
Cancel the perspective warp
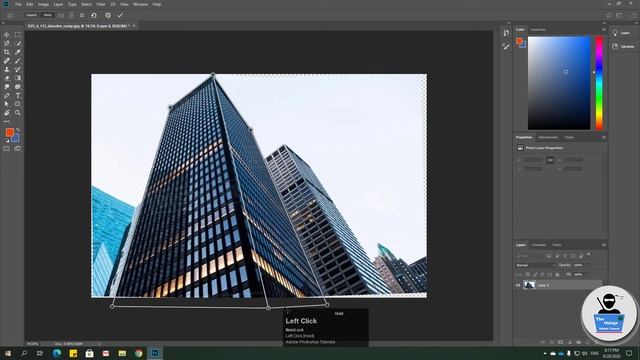(108, 15)
